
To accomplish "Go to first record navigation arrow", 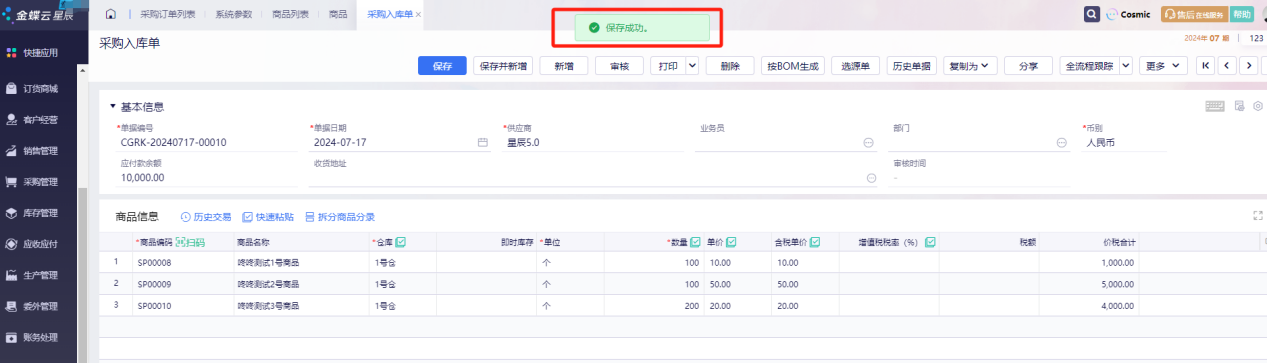I will [x=1206, y=66].
